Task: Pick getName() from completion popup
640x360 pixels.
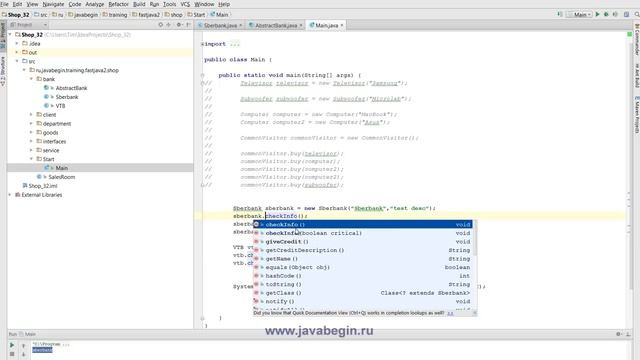Action: [x=362, y=259]
